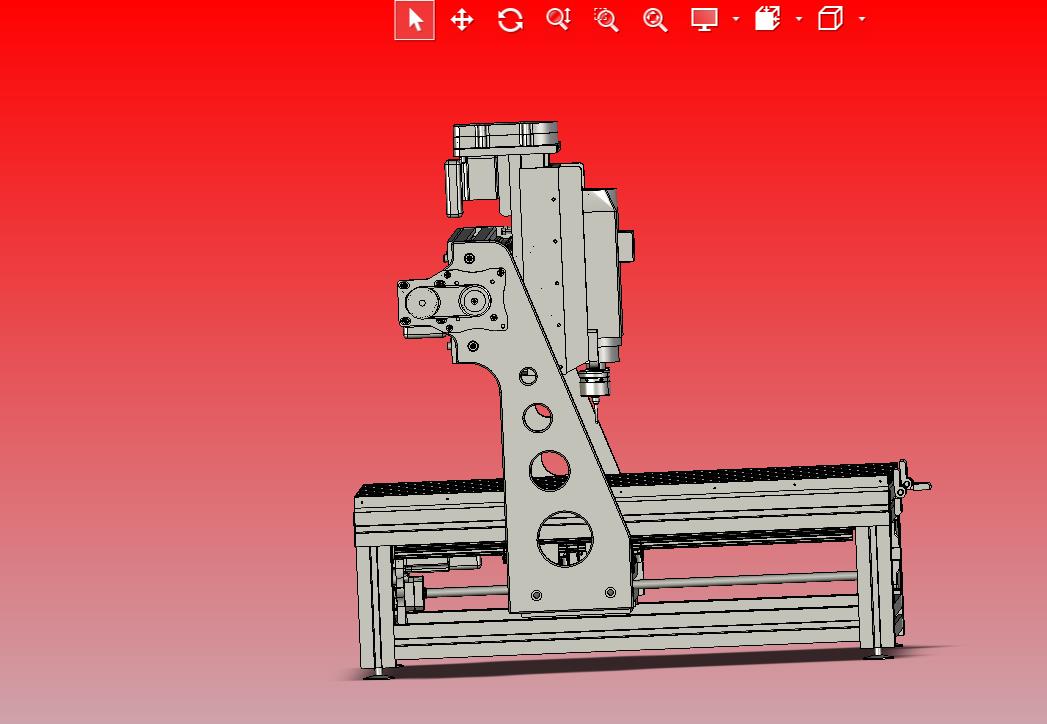1047x724 pixels.
Task: Activate the Select arrow tool
Action: pos(415,19)
